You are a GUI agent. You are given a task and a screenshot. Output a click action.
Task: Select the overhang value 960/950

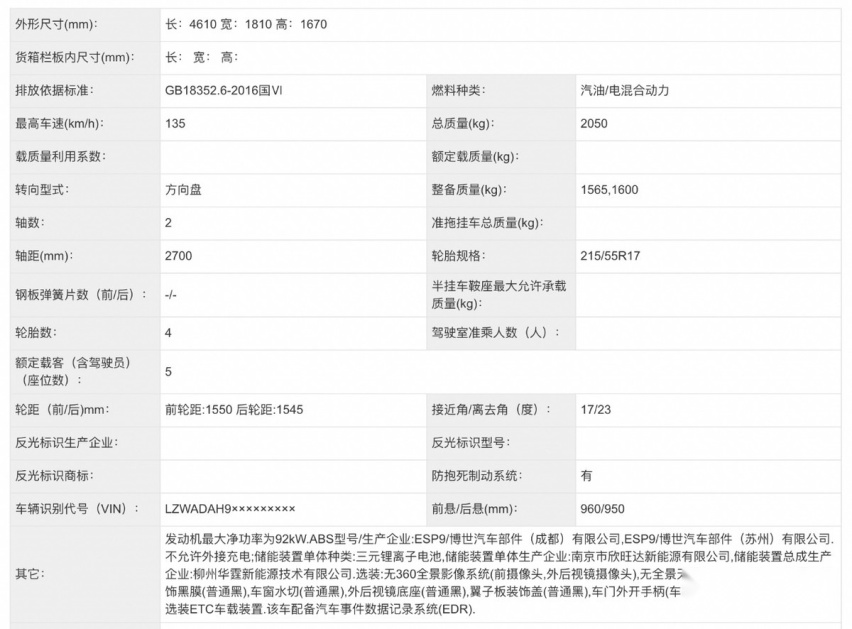603,510
